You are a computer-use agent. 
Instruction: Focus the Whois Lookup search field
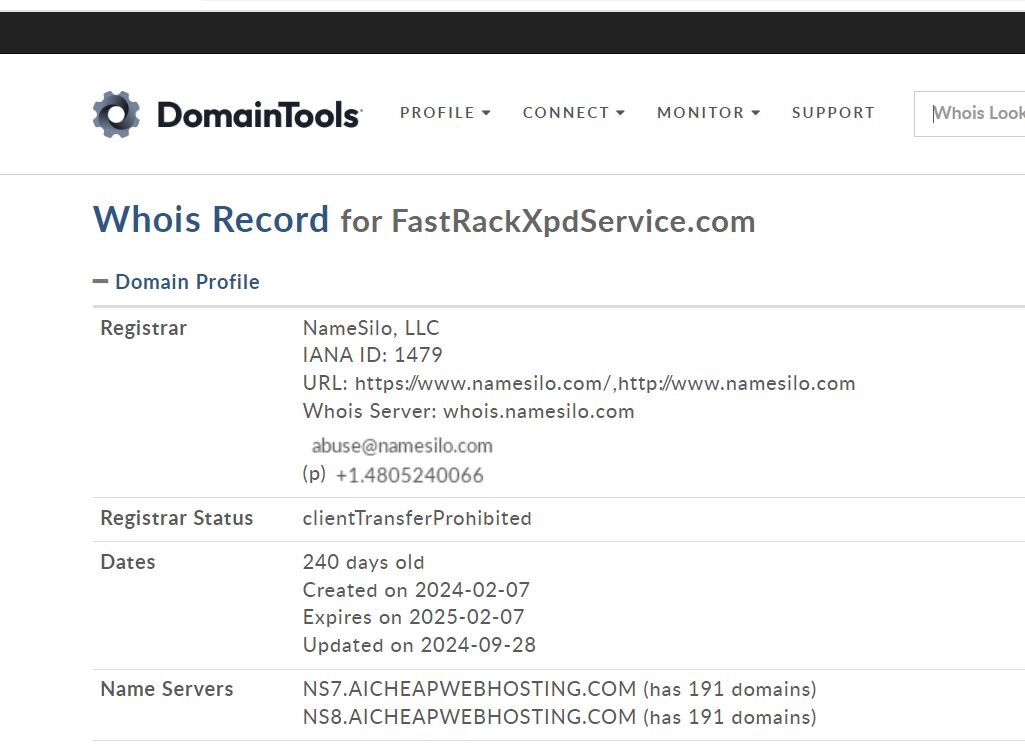point(969,114)
